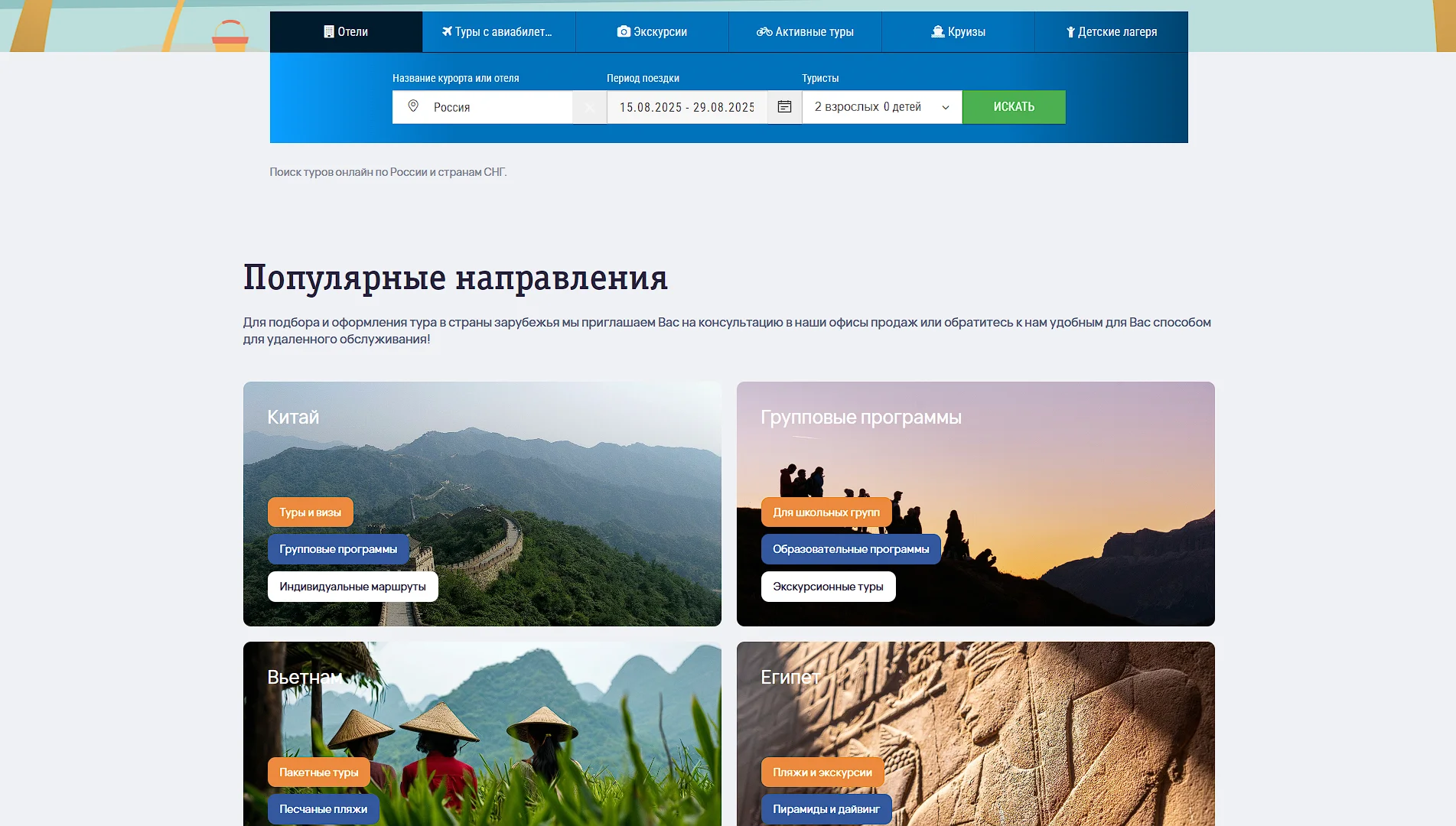The width and height of the screenshot is (1456, 826).
Task: Open Групповые программы under Китай card
Action: 338,549
